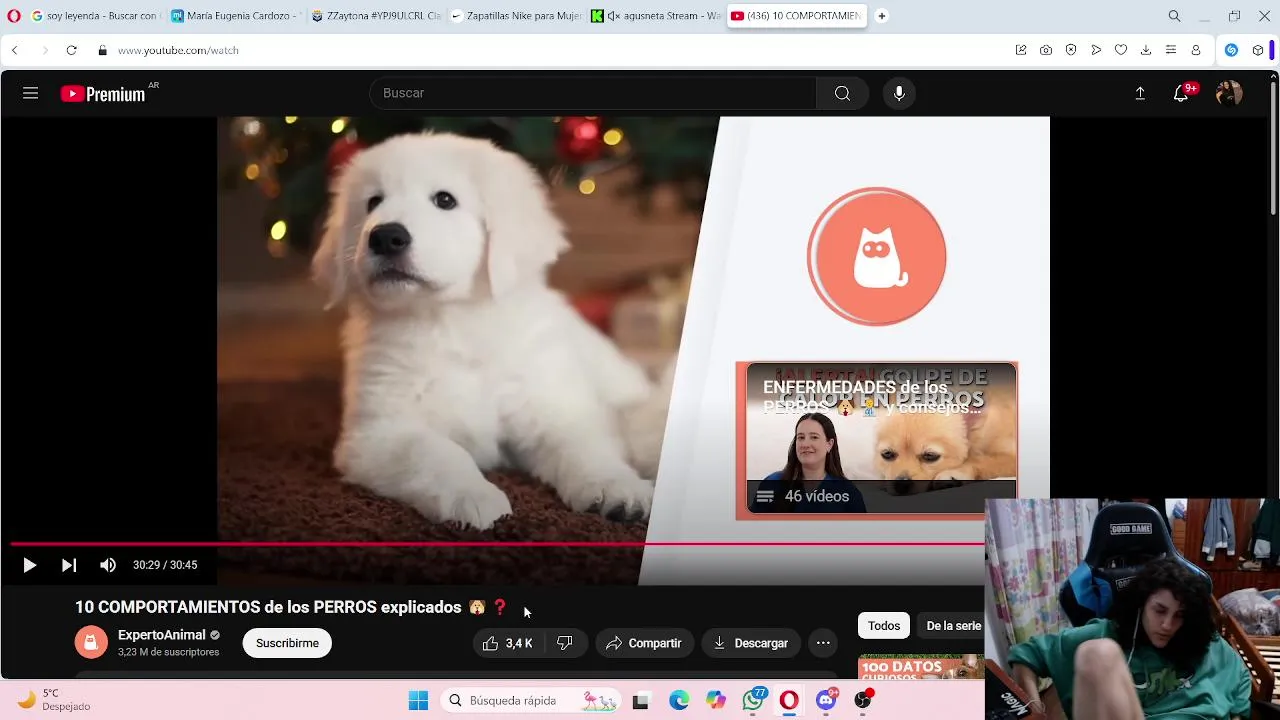Open the browser tab search magnifier
Screen dimensions: 1280x720
pyautogui.click(x=1174, y=16)
